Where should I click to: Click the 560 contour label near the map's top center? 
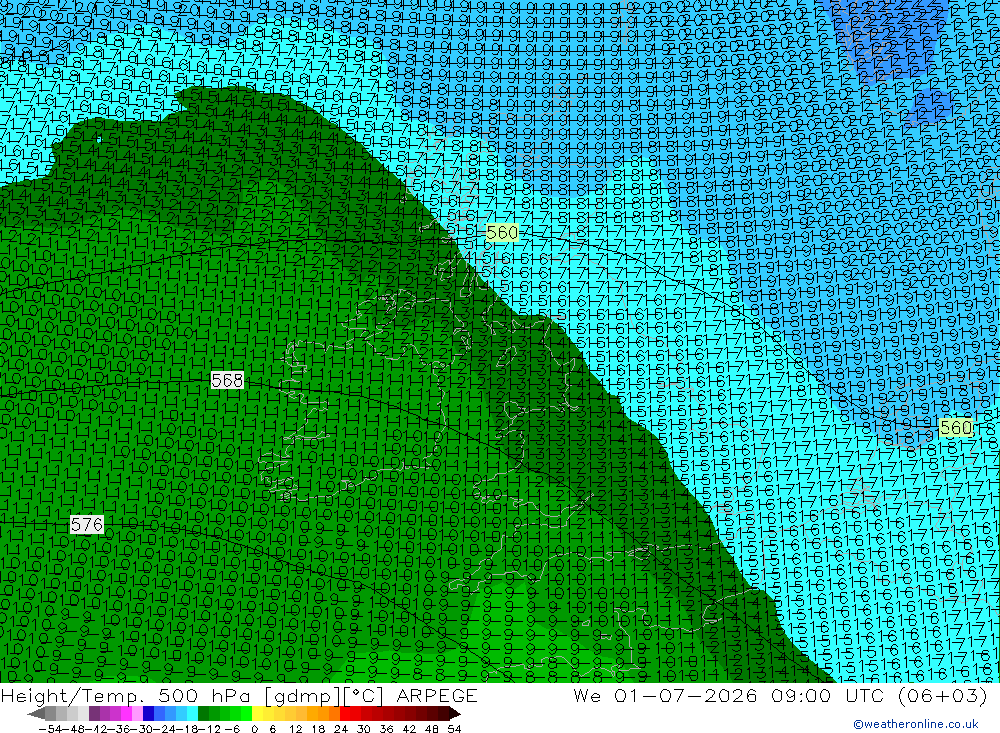502,233
